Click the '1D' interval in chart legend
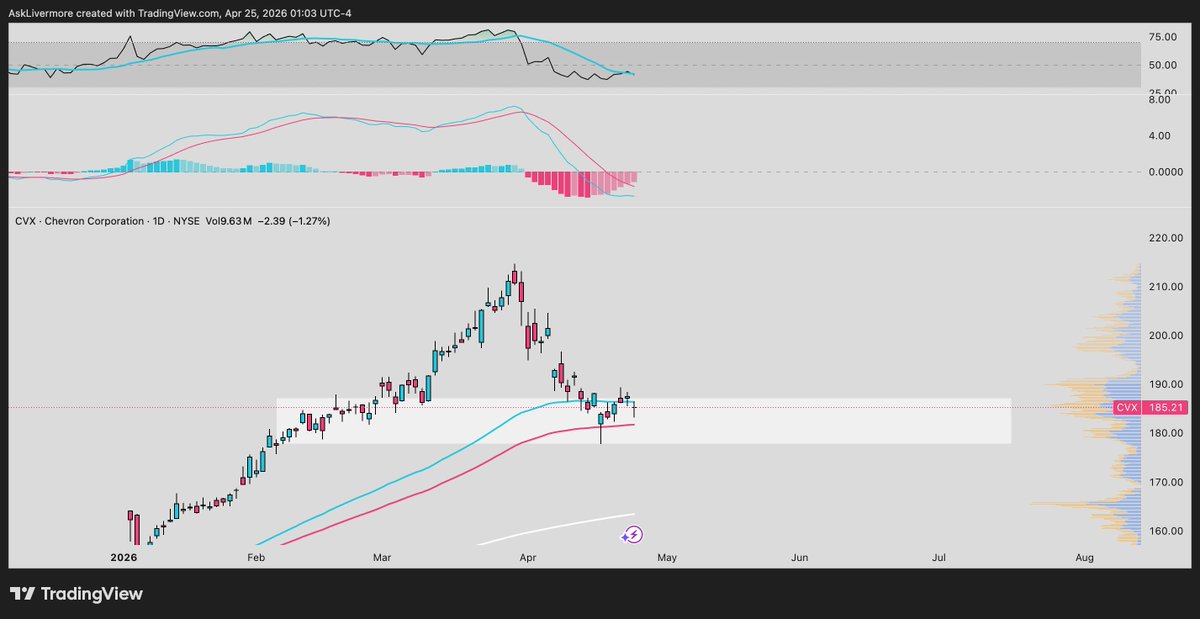This screenshot has width=1200, height=619. (x=160, y=220)
